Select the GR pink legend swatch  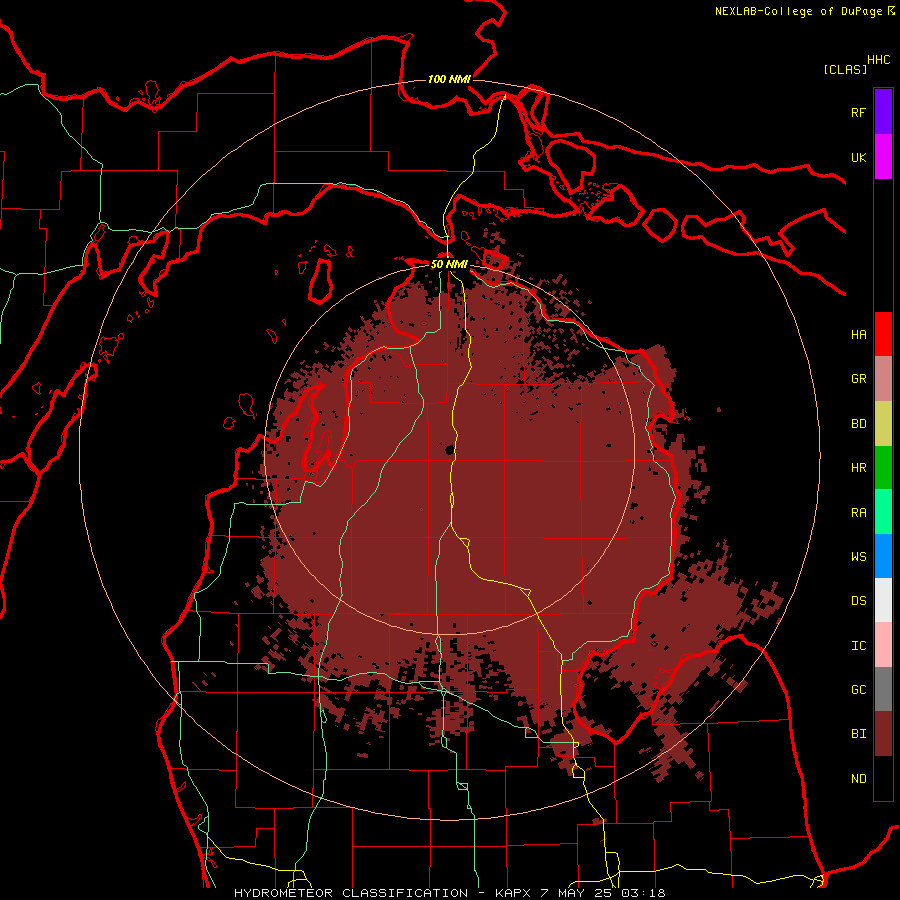pos(883,379)
